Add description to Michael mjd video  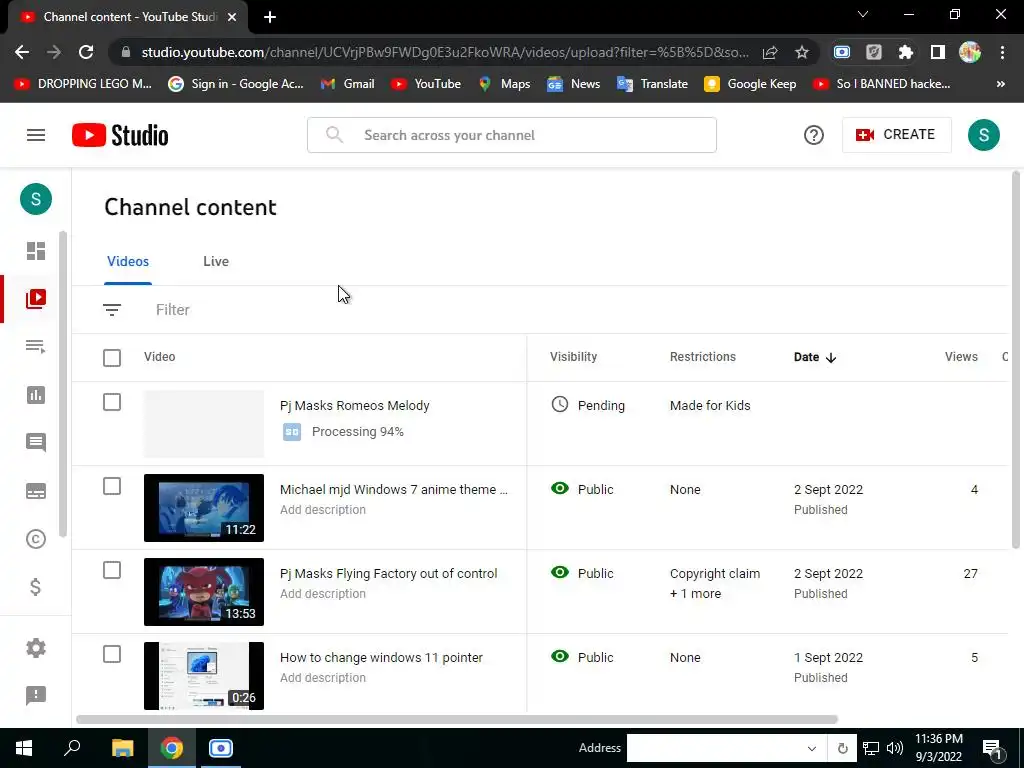coord(323,509)
